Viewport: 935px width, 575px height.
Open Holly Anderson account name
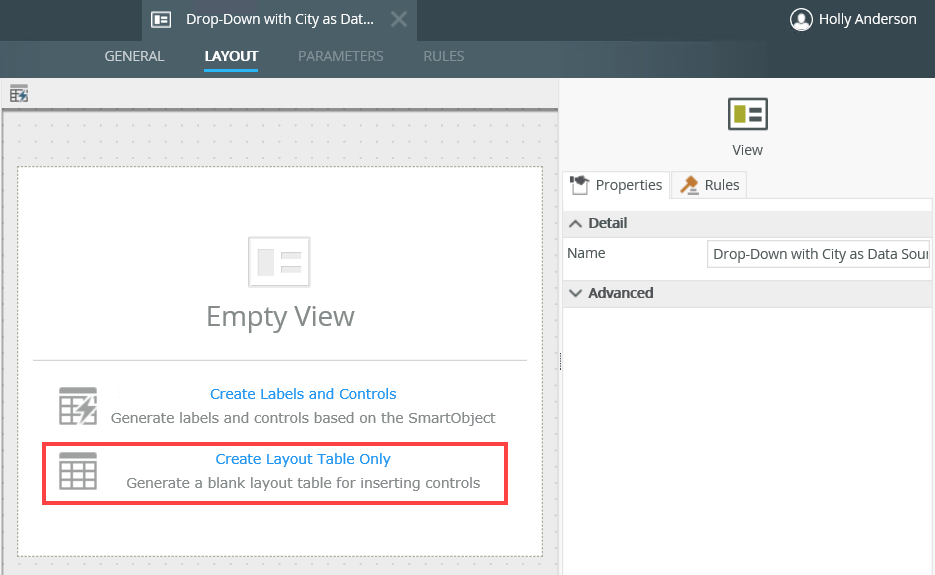click(868, 19)
